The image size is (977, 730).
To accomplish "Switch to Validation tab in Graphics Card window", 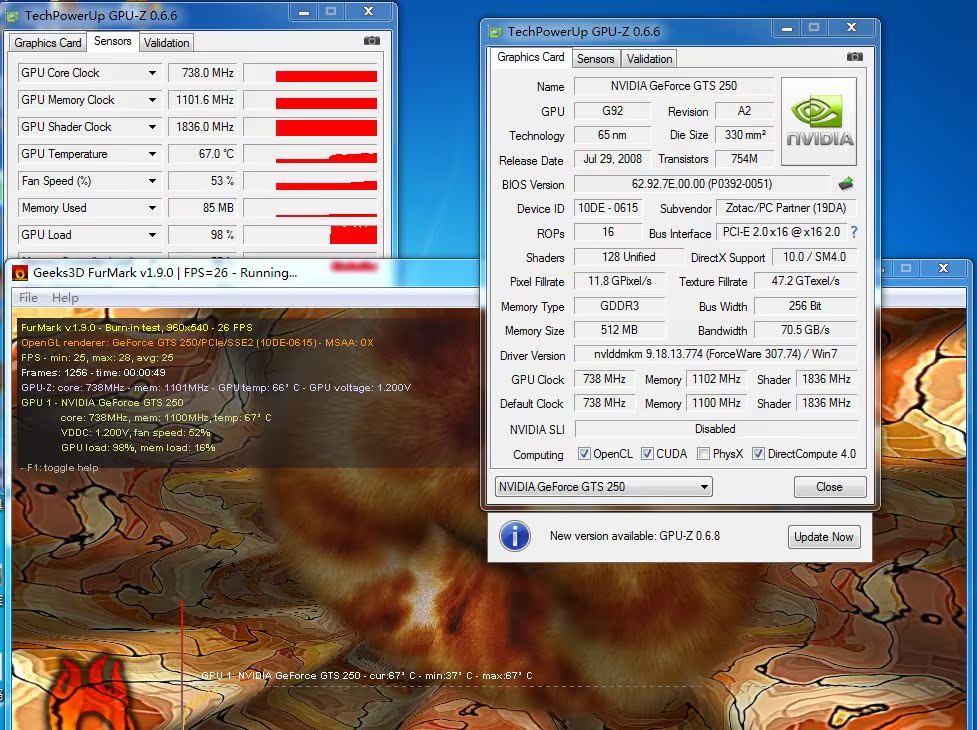I will click(649, 59).
